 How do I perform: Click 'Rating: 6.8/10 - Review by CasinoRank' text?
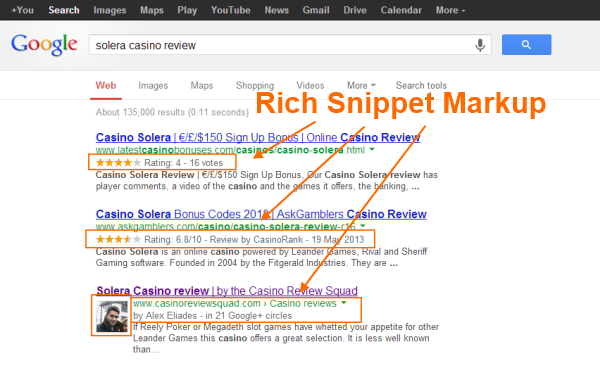point(223,240)
